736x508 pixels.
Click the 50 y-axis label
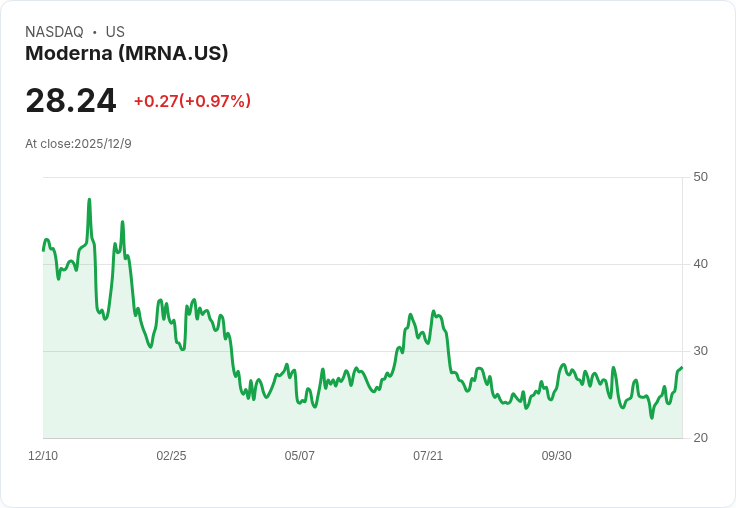point(700,177)
